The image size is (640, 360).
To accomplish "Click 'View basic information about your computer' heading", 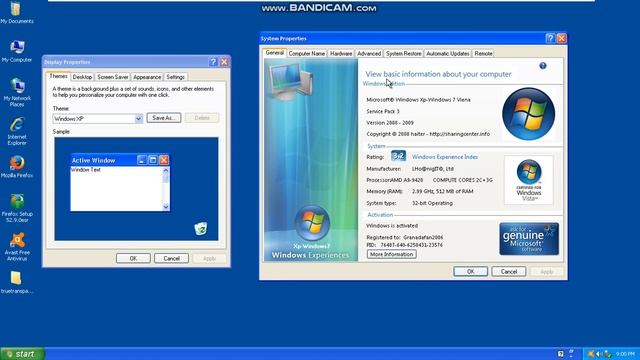I will [438, 74].
